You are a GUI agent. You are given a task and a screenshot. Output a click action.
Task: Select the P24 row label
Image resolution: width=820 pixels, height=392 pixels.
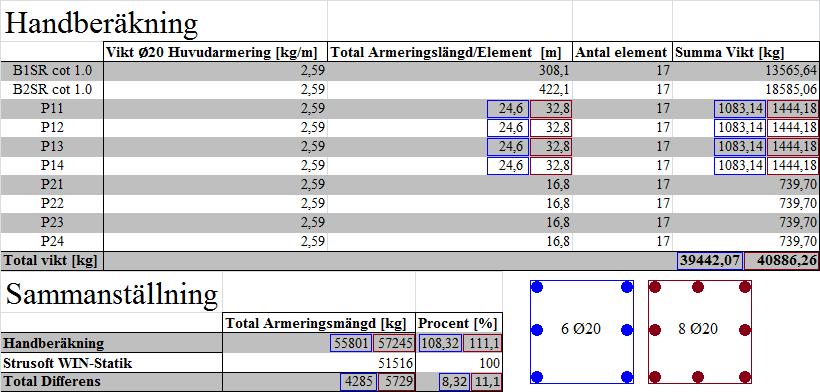click(52, 241)
